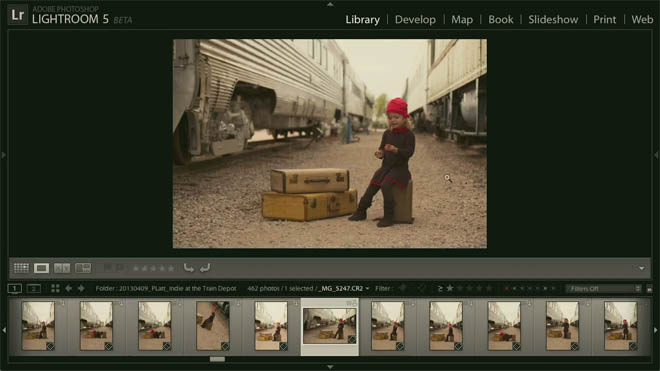Screen dimensions: 660x371
Task: Open the Web module
Action: [642, 19]
